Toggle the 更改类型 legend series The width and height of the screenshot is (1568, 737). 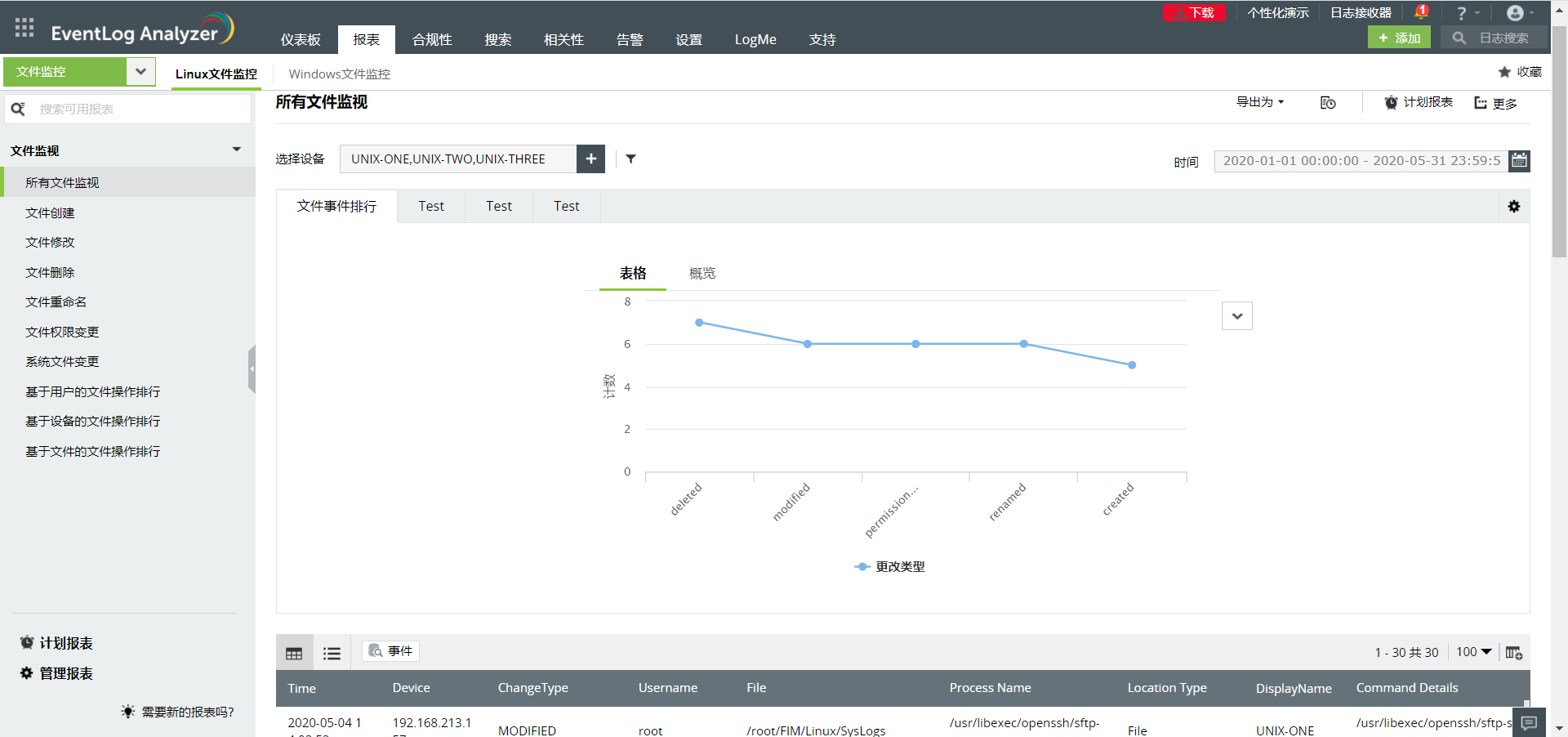tap(889, 566)
